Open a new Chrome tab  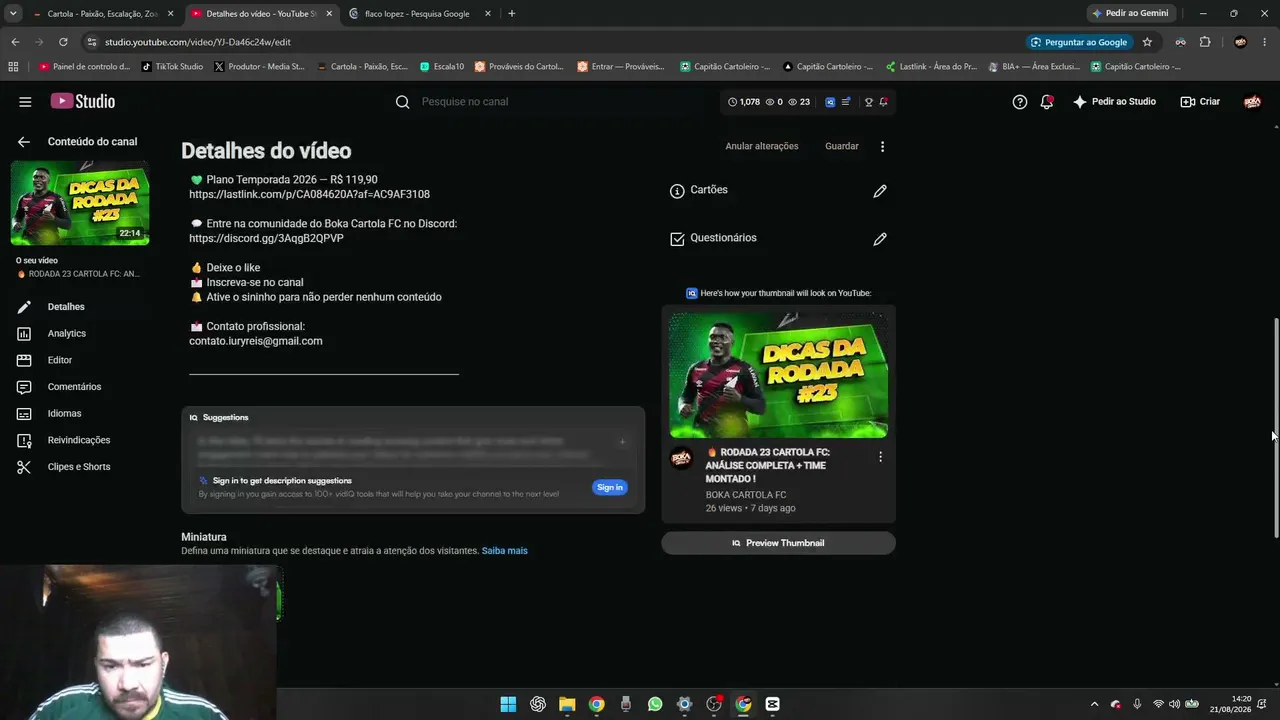click(512, 14)
